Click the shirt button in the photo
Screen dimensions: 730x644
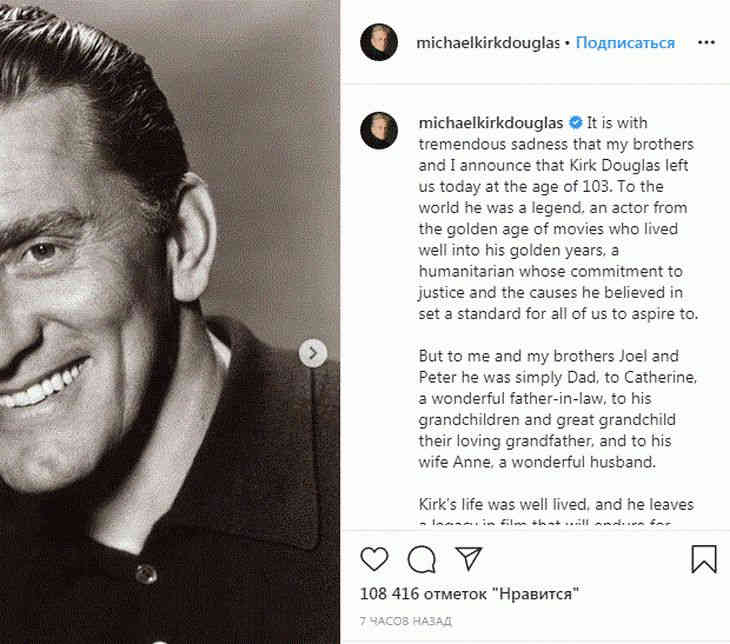click(147, 573)
